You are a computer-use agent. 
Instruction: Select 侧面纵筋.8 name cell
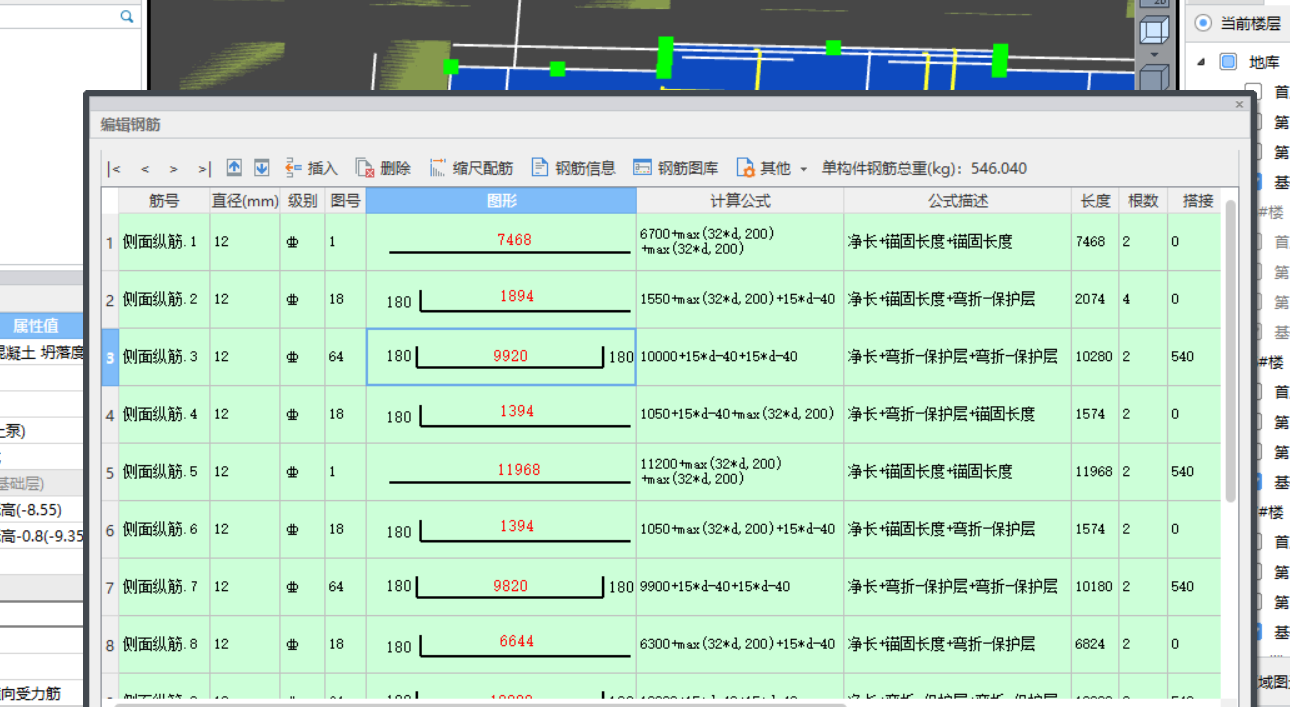point(164,644)
